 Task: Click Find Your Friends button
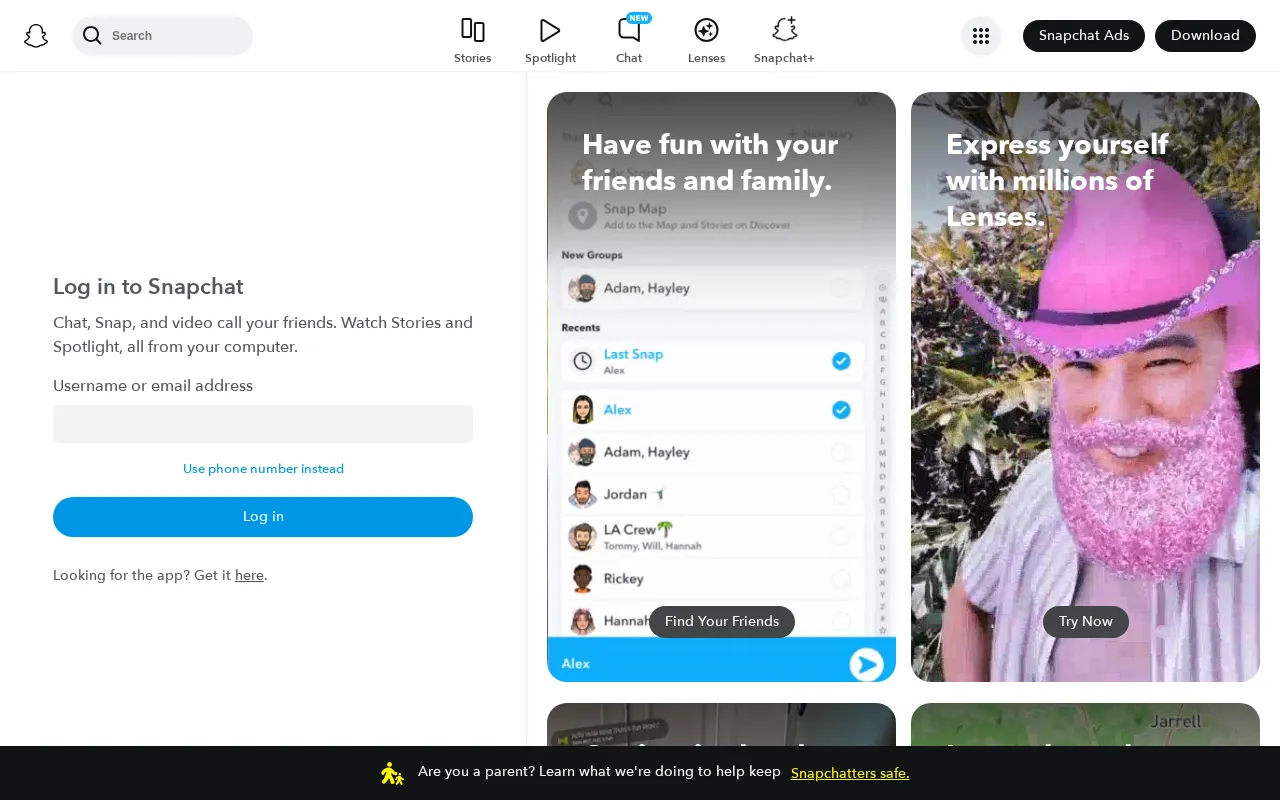(722, 622)
